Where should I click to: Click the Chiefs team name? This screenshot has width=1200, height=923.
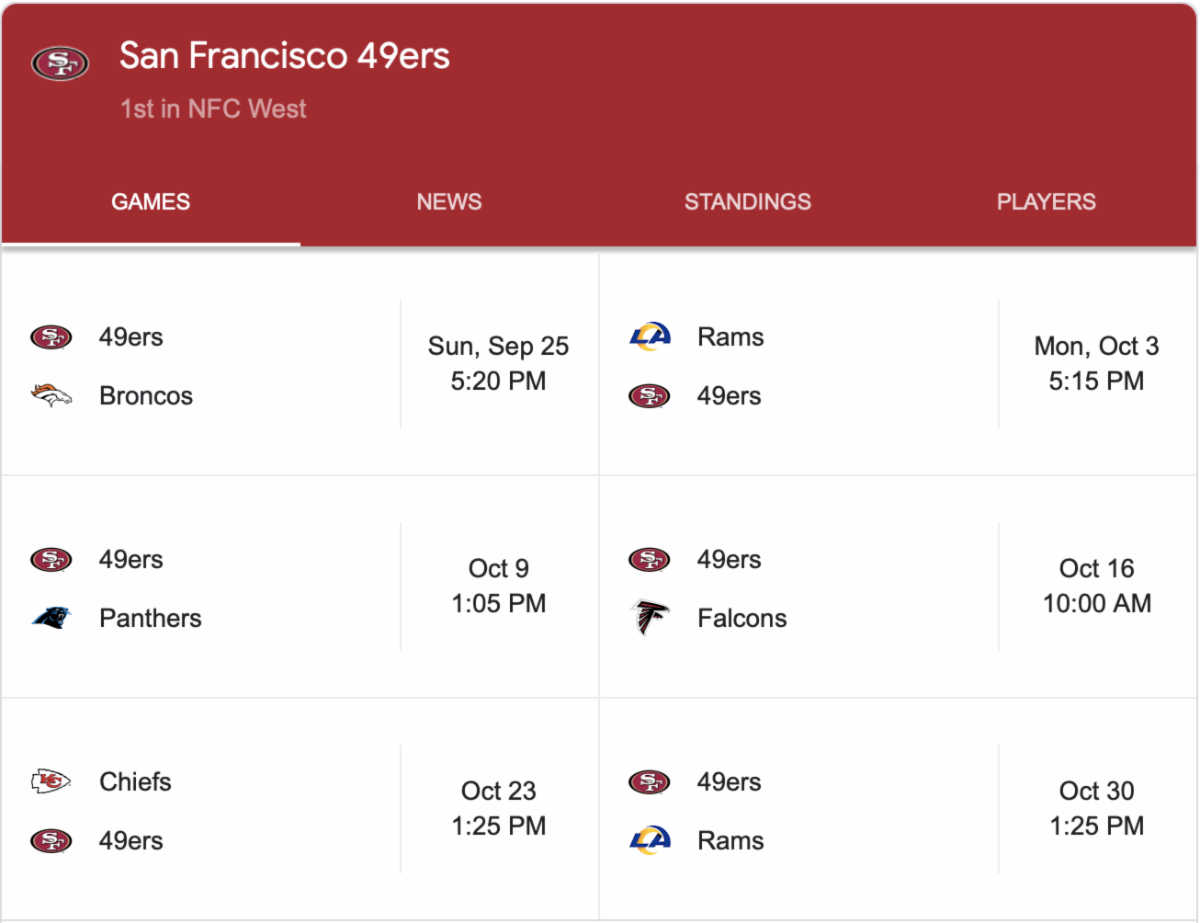(135, 781)
